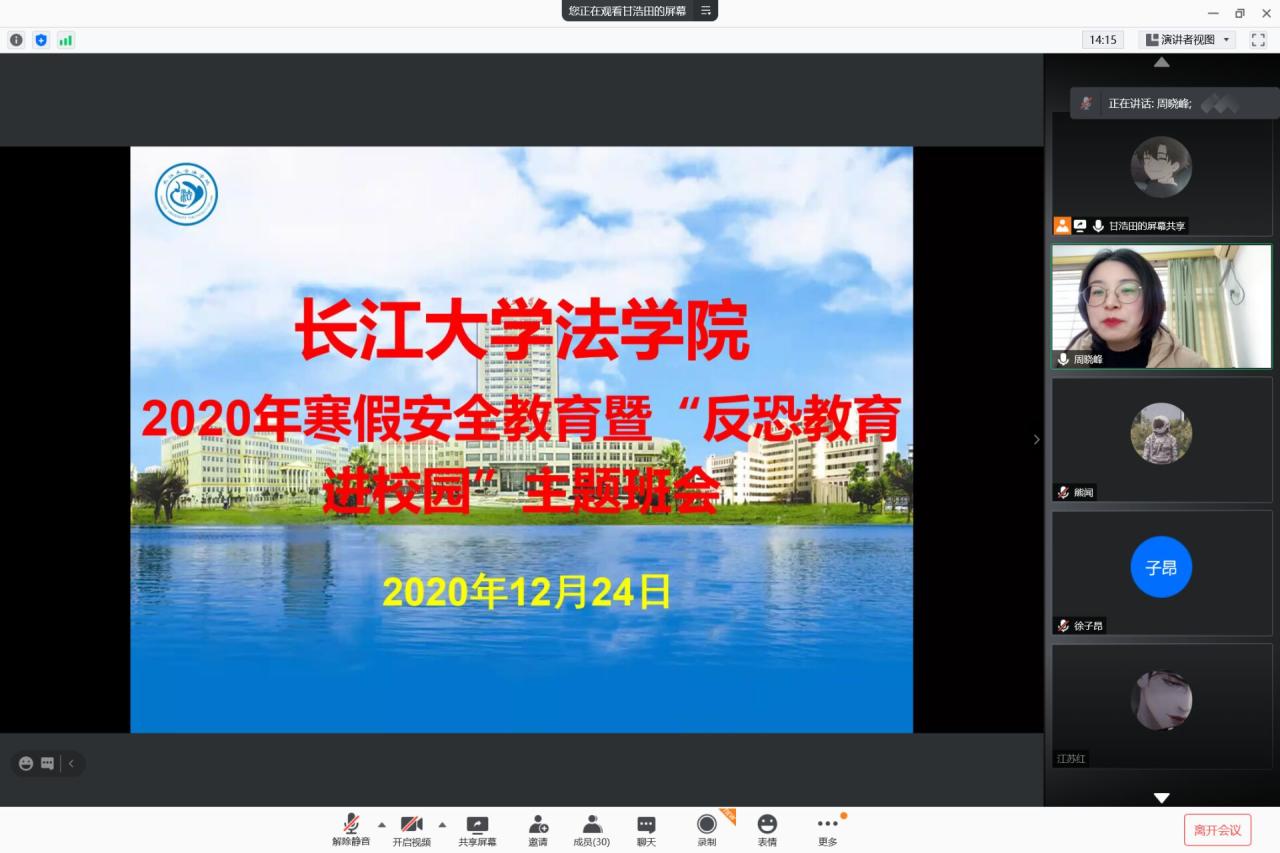Unmute microphone with 解除静音 button

351,829
